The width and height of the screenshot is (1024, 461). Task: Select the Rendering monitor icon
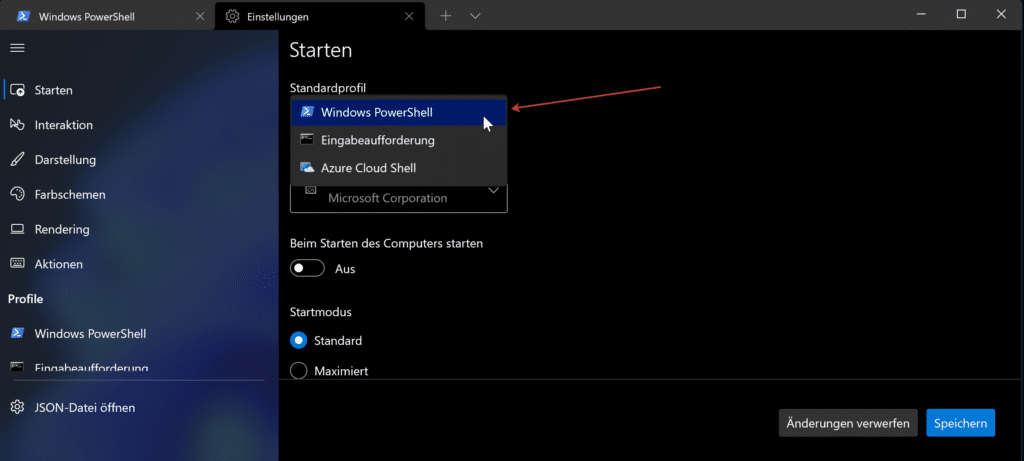tap(17, 229)
